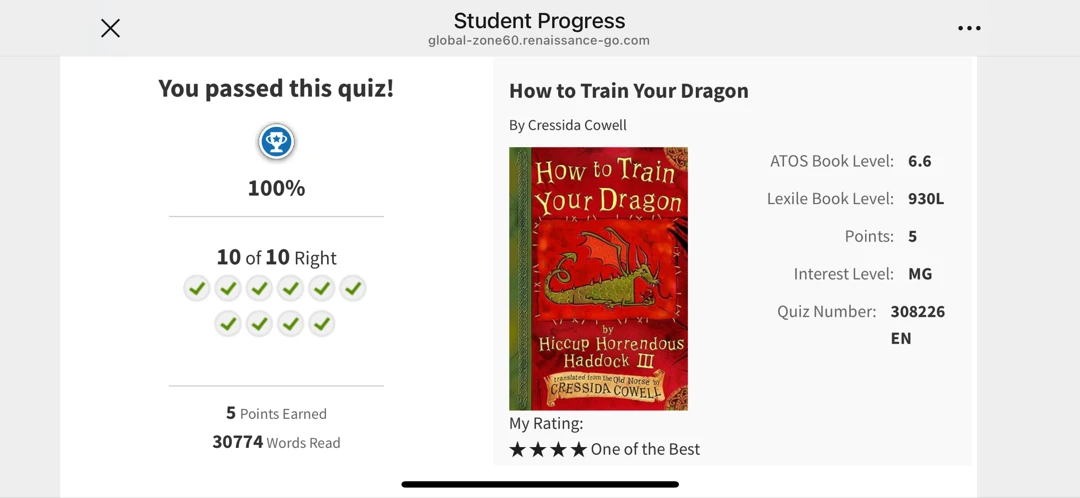Click the ATOS Book Level value 6.6

[920, 161]
